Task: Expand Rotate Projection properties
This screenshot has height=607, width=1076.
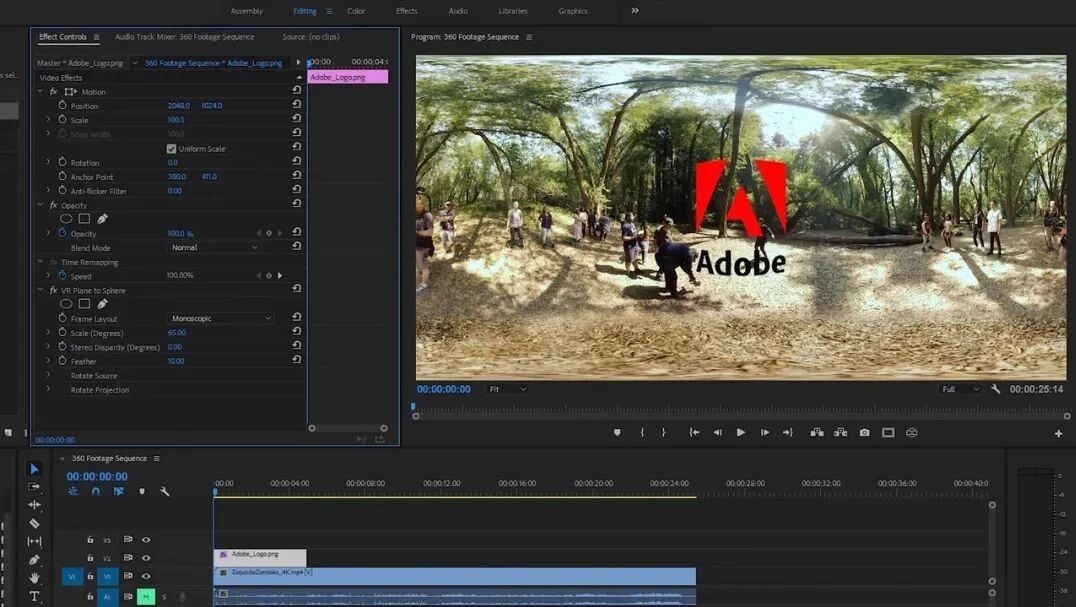Action: coord(48,390)
